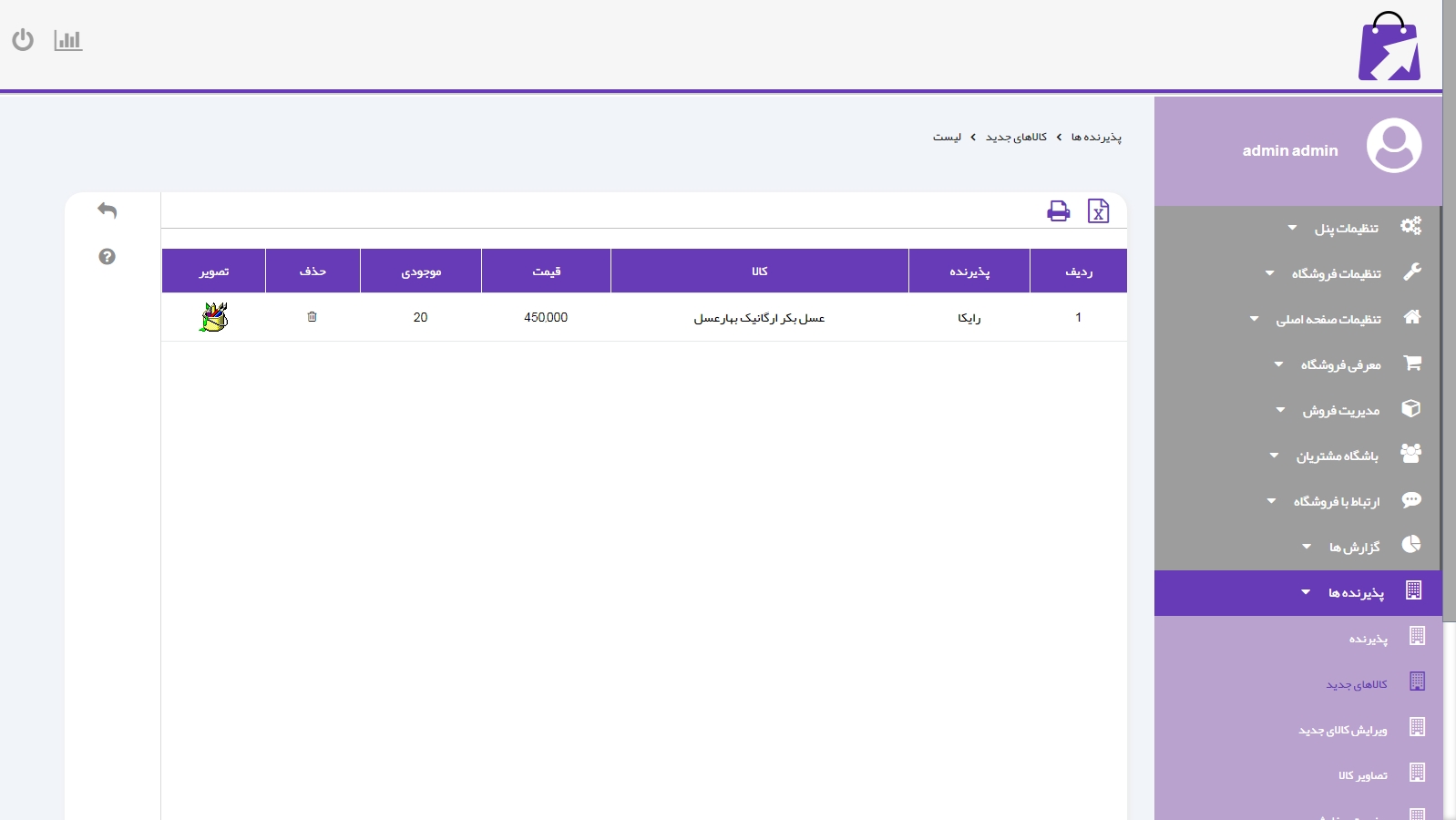Click the power logout icon

23,40
